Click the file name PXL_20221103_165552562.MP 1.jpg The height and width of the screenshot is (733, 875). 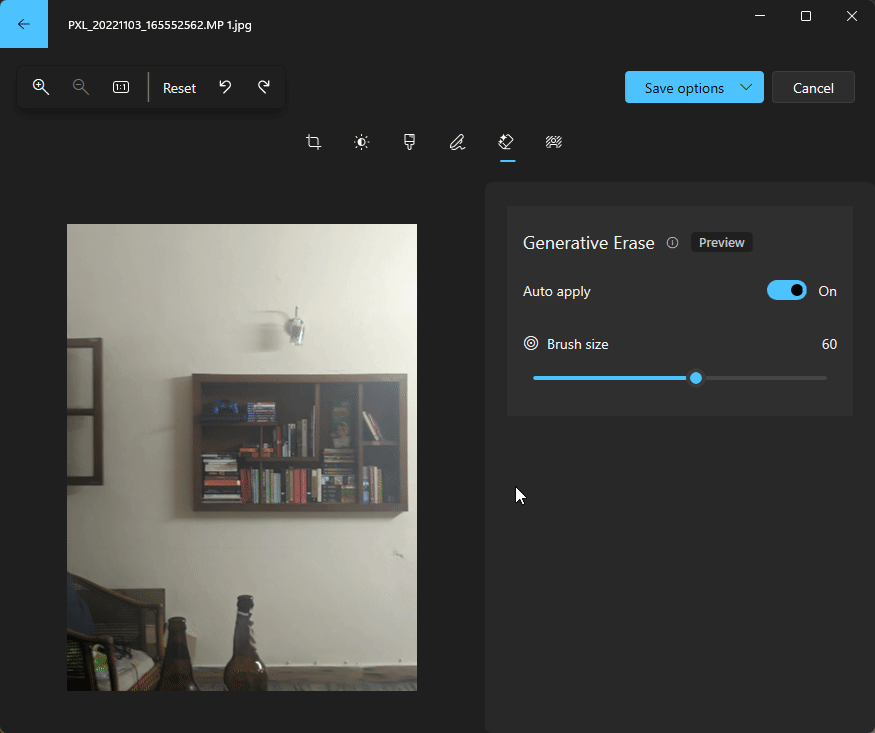[x=160, y=25]
